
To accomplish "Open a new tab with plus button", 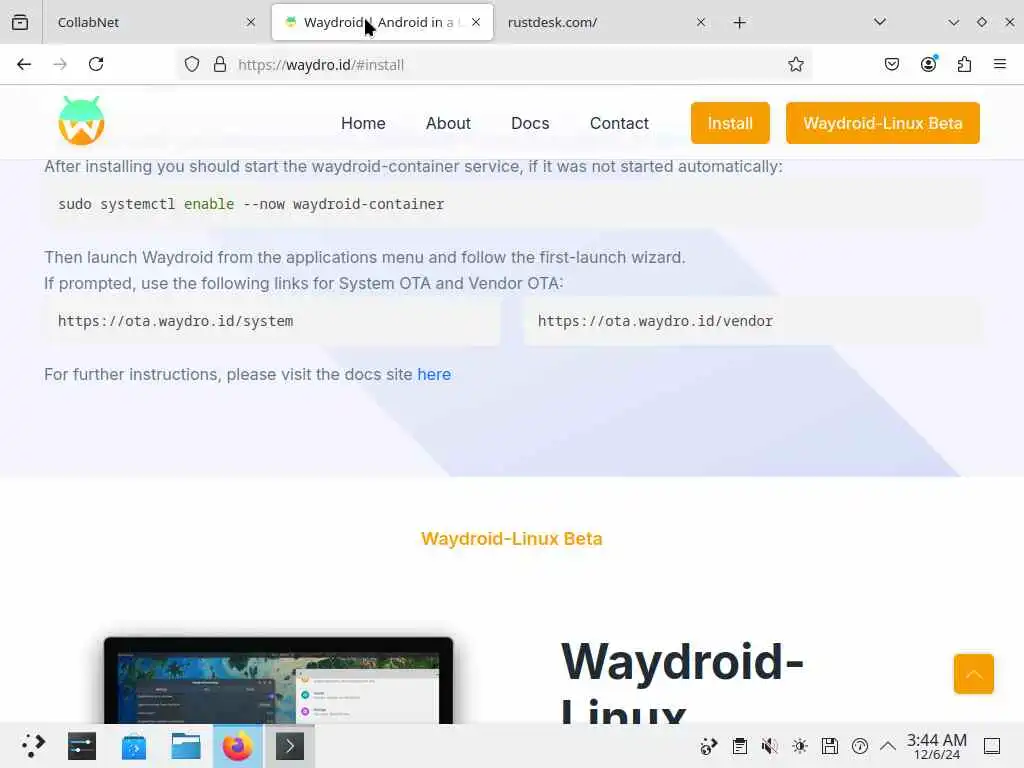I will pyautogui.click(x=739, y=22).
